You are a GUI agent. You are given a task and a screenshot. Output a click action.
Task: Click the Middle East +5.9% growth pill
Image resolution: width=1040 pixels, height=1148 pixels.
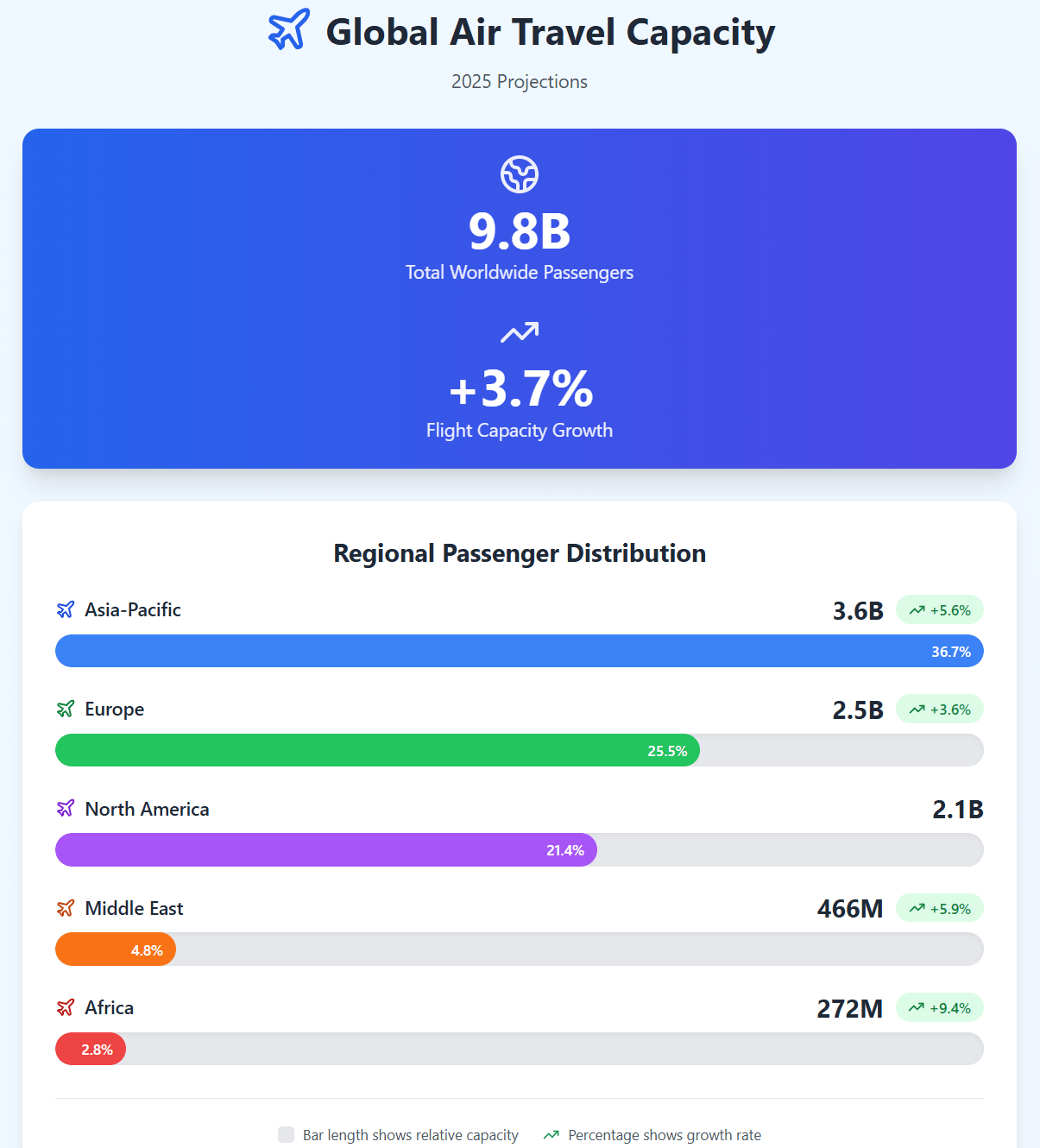940,908
